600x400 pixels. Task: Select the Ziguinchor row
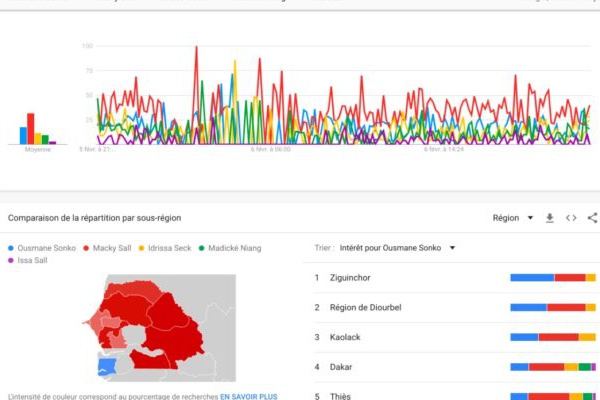[x=455, y=278]
